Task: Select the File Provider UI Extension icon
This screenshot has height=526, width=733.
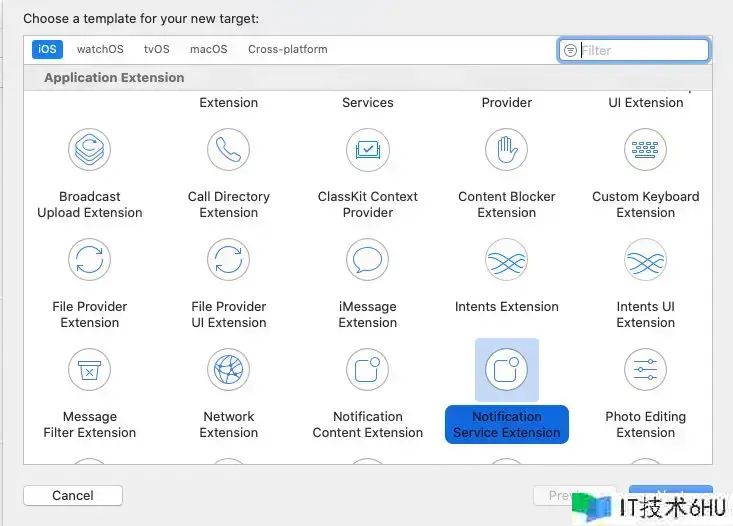Action: point(228,260)
